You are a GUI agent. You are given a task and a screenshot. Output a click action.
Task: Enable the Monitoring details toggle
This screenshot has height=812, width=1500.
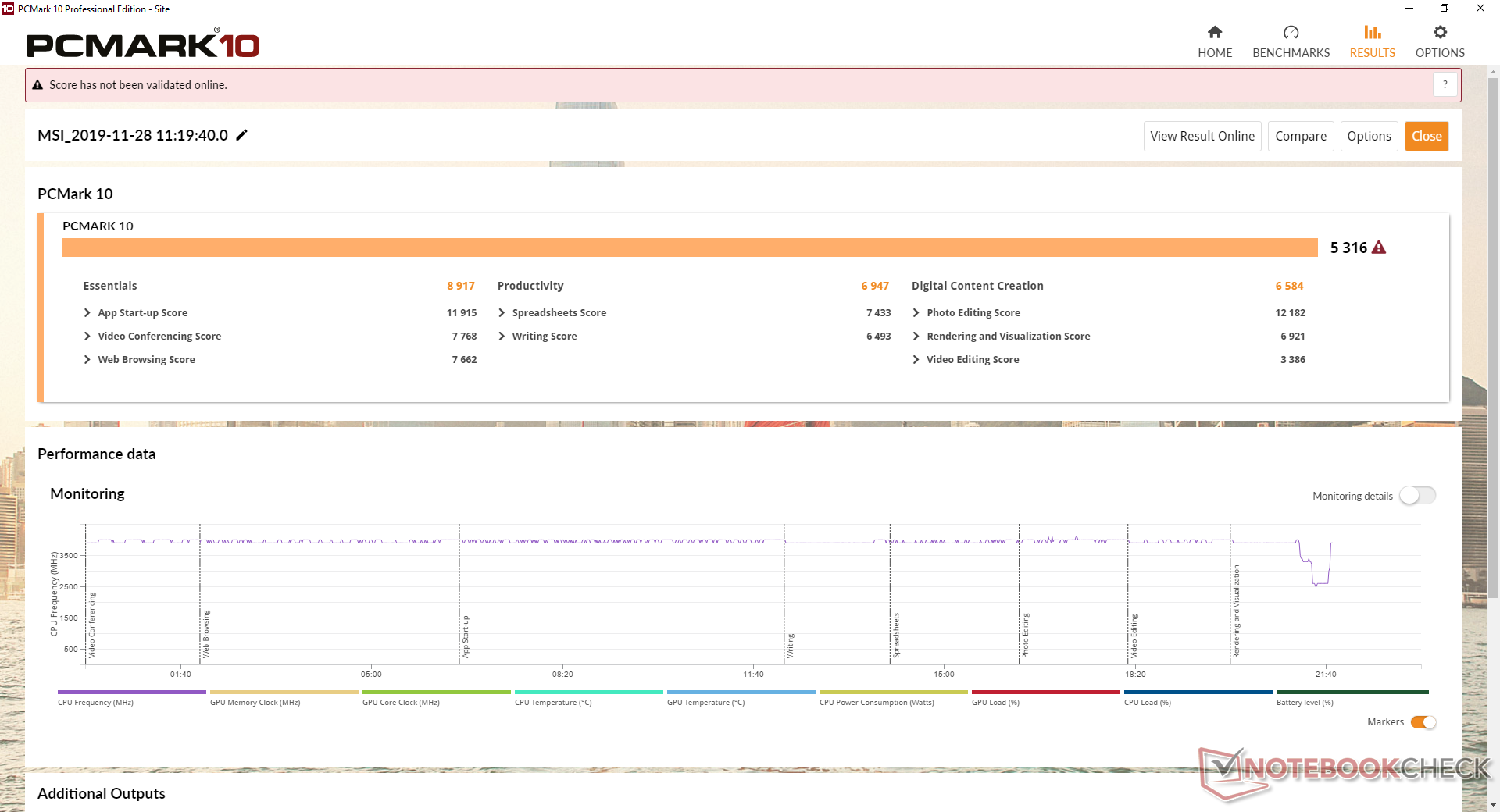(x=1417, y=496)
